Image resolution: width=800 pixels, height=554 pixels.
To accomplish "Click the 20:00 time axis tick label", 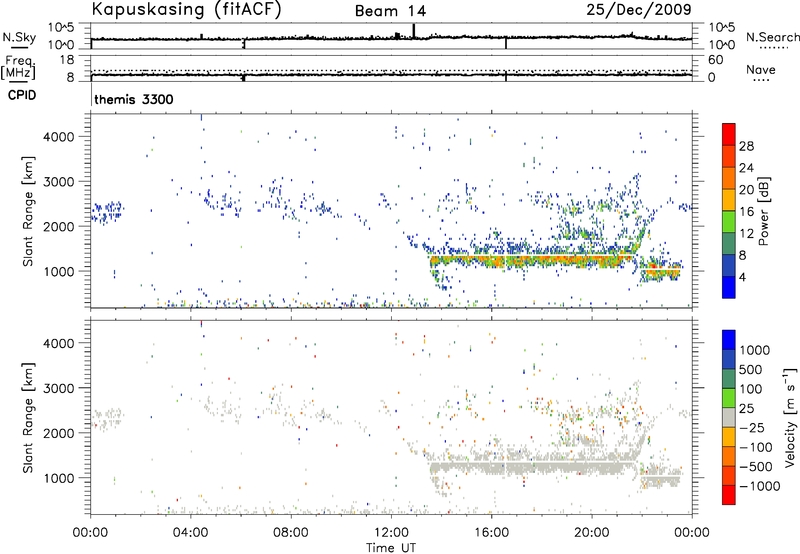I will coord(592,533).
